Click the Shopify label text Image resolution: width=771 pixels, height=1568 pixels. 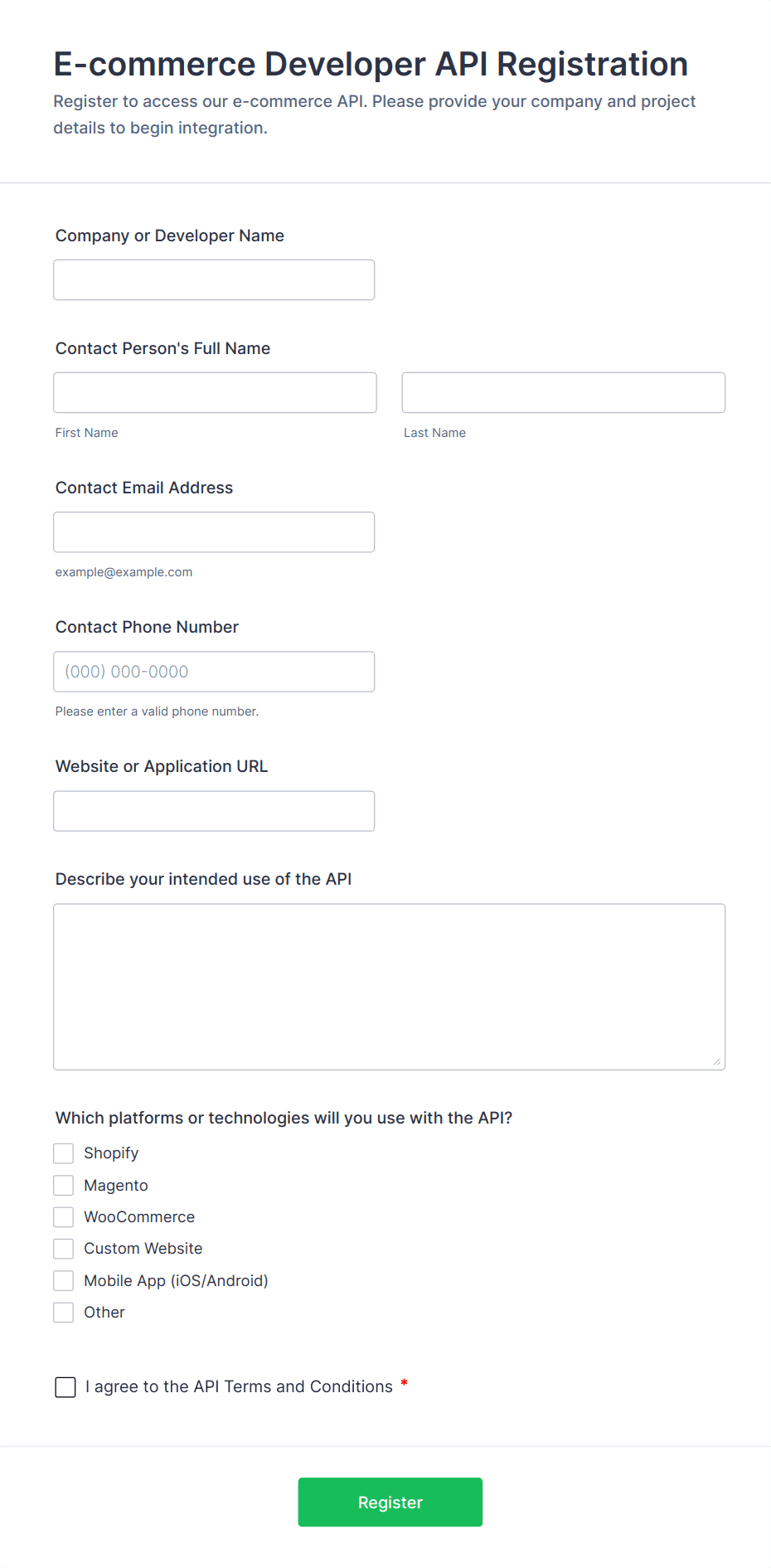point(111,1153)
